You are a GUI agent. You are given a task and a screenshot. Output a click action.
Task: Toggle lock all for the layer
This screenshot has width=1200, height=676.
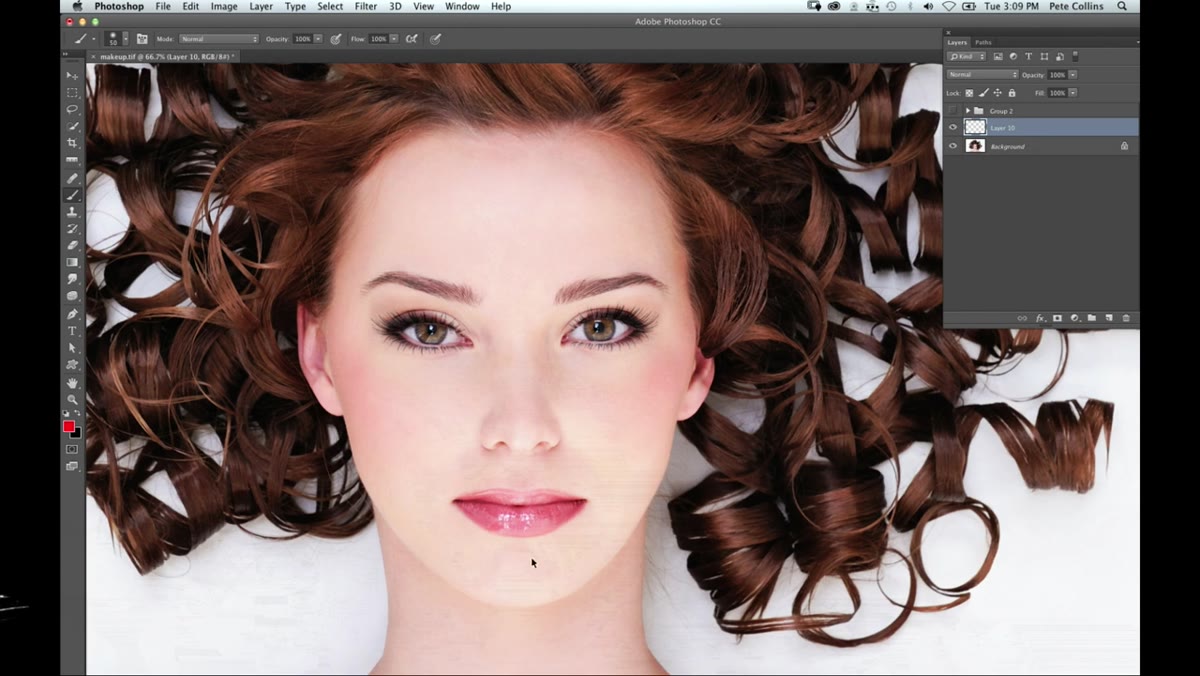click(x=1011, y=93)
